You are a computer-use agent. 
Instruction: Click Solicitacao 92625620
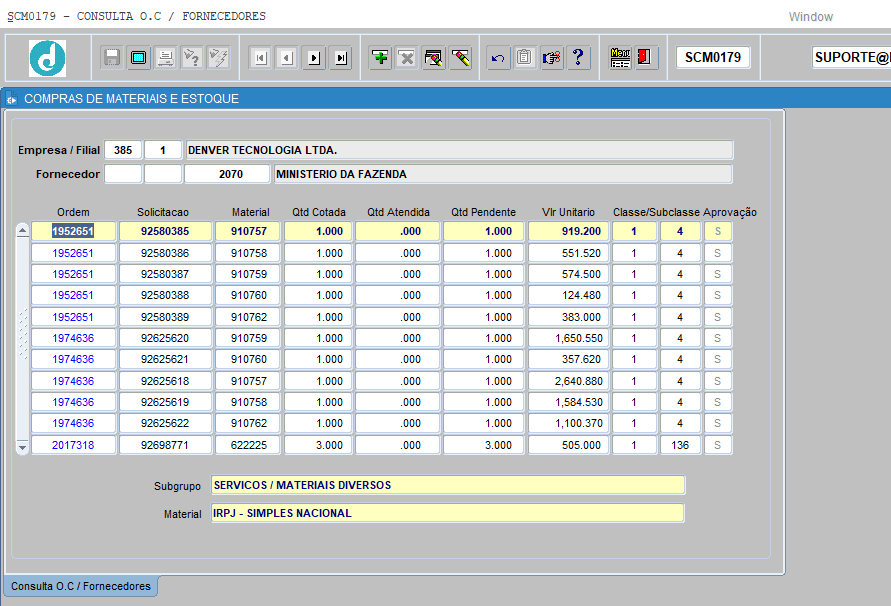tap(165, 338)
